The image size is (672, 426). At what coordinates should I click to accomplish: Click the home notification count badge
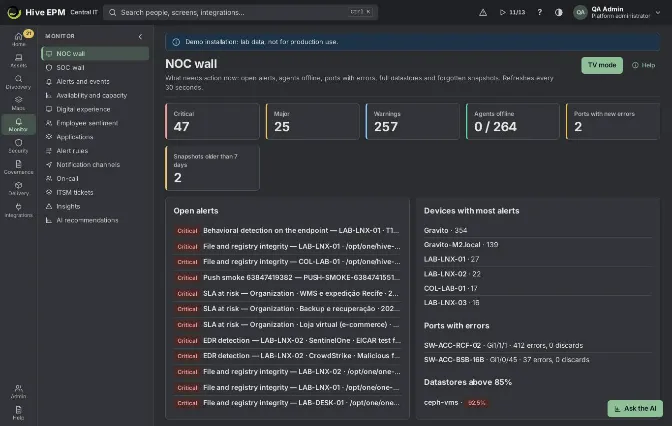tap(28, 33)
